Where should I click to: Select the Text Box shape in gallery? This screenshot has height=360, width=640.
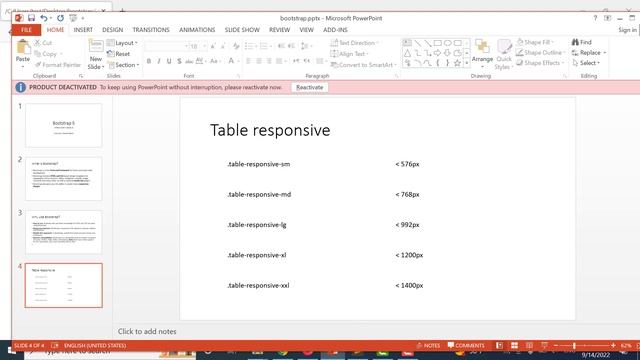407,43
